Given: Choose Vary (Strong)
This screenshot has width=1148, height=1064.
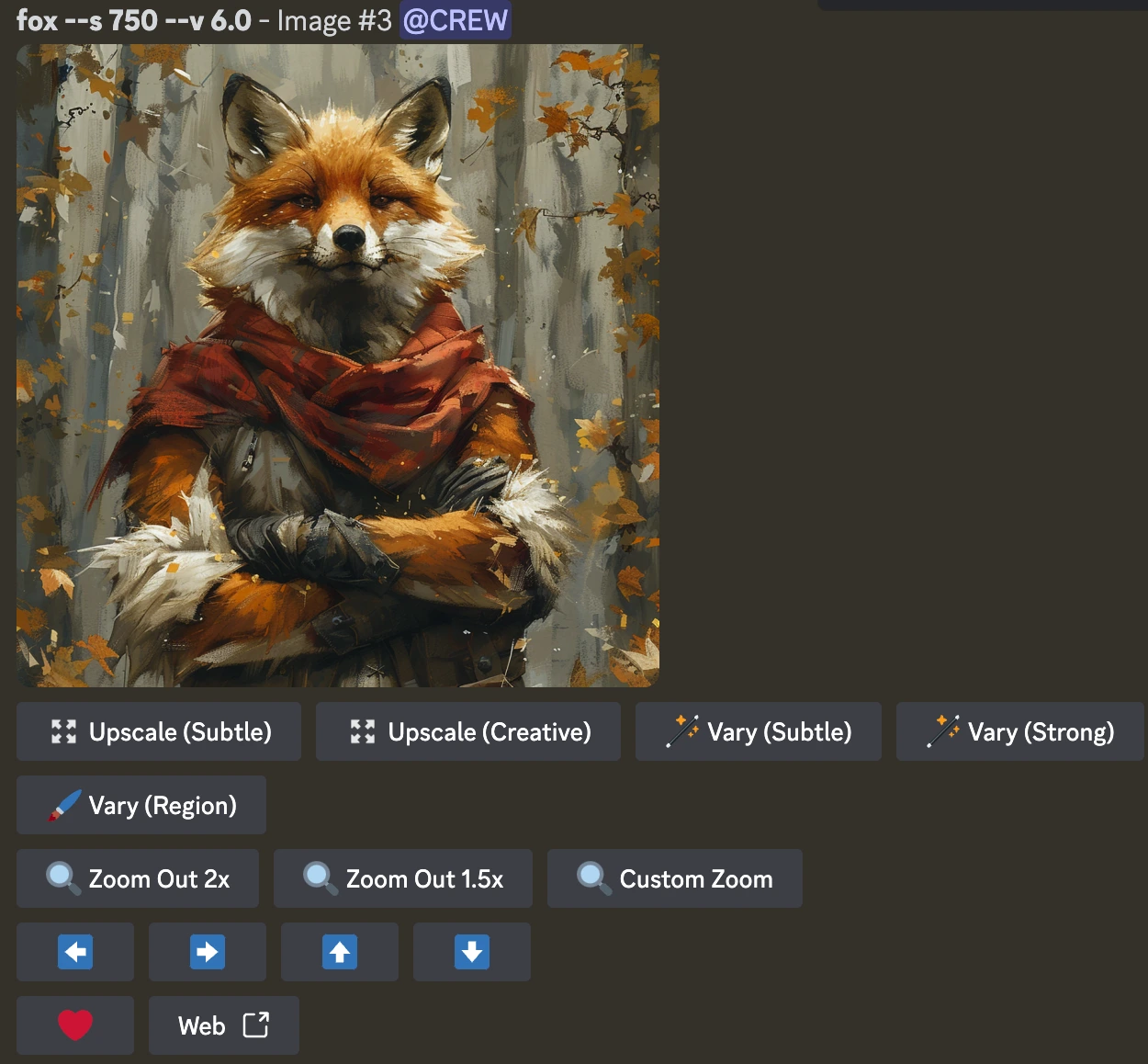Looking at the screenshot, I should (x=1020, y=731).
